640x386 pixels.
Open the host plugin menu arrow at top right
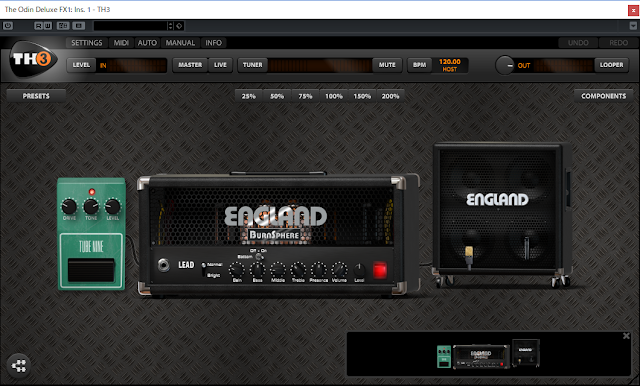click(x=633, y=26)
